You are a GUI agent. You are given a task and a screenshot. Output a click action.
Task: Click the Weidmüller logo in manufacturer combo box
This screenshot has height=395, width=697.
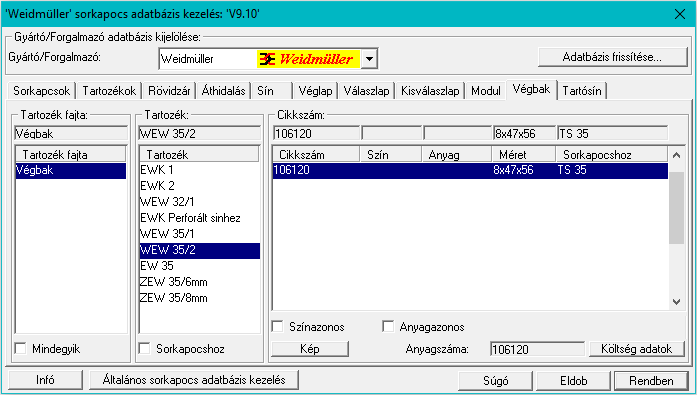pyautogui.click(x=308, y=59)
